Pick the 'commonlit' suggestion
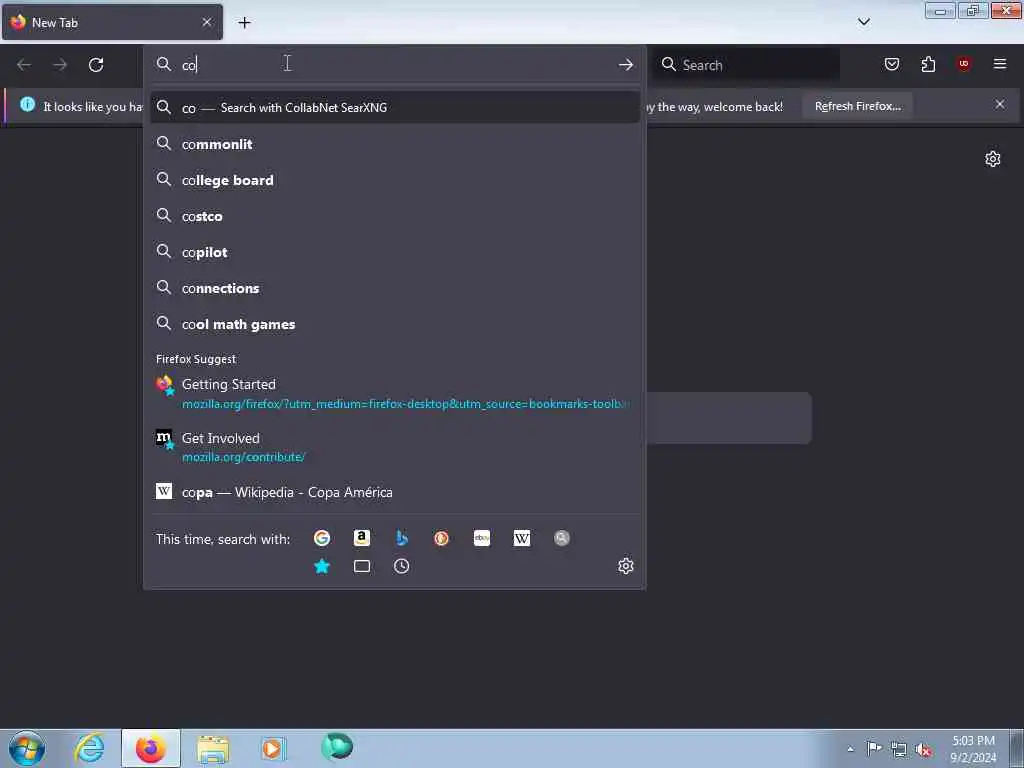The height and width of the screenshot is (768, 1024). point(394,144)
